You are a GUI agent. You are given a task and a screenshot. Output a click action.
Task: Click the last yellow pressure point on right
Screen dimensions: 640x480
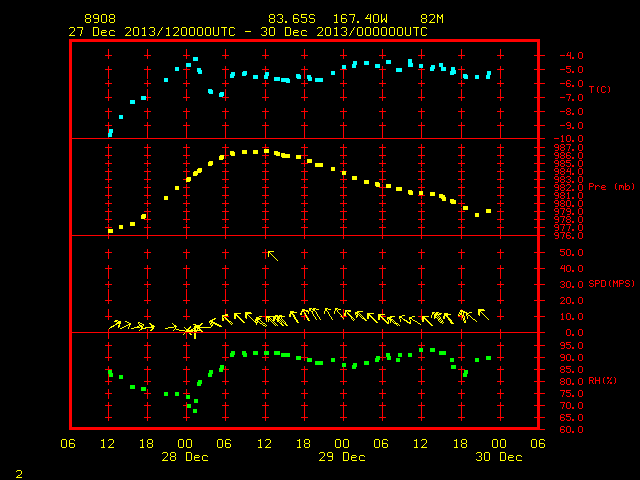point(489,211)
